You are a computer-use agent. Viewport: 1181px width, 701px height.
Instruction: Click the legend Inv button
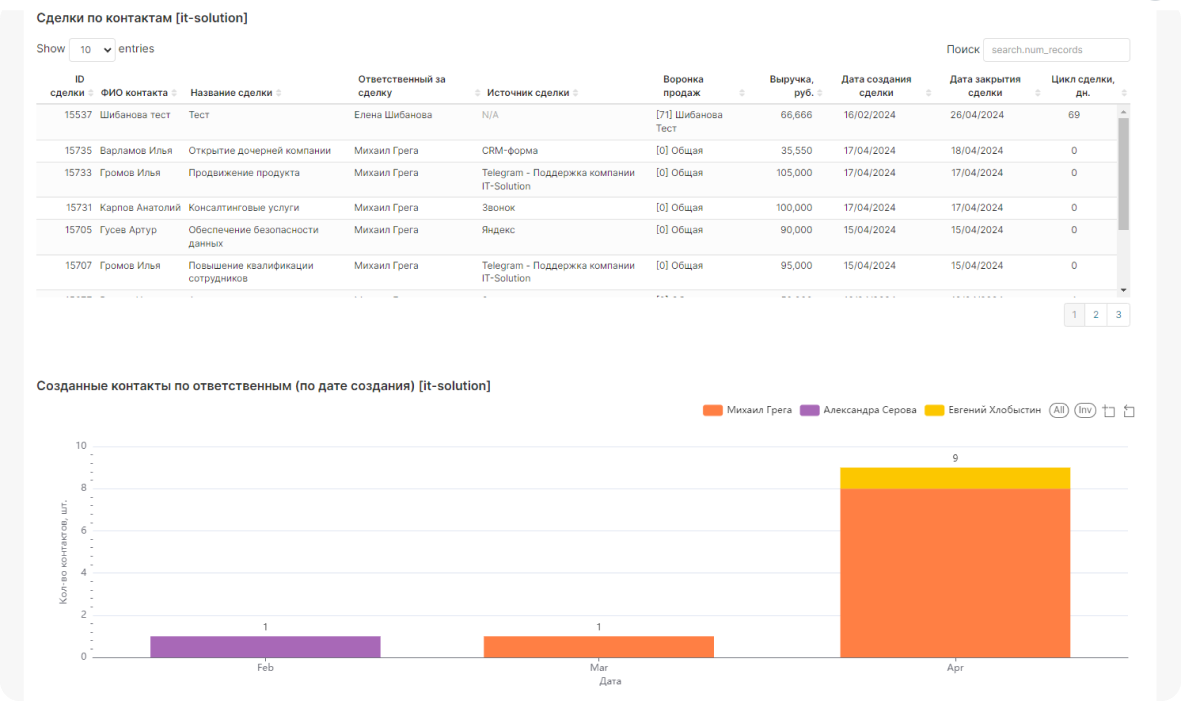click(1085, 410)
